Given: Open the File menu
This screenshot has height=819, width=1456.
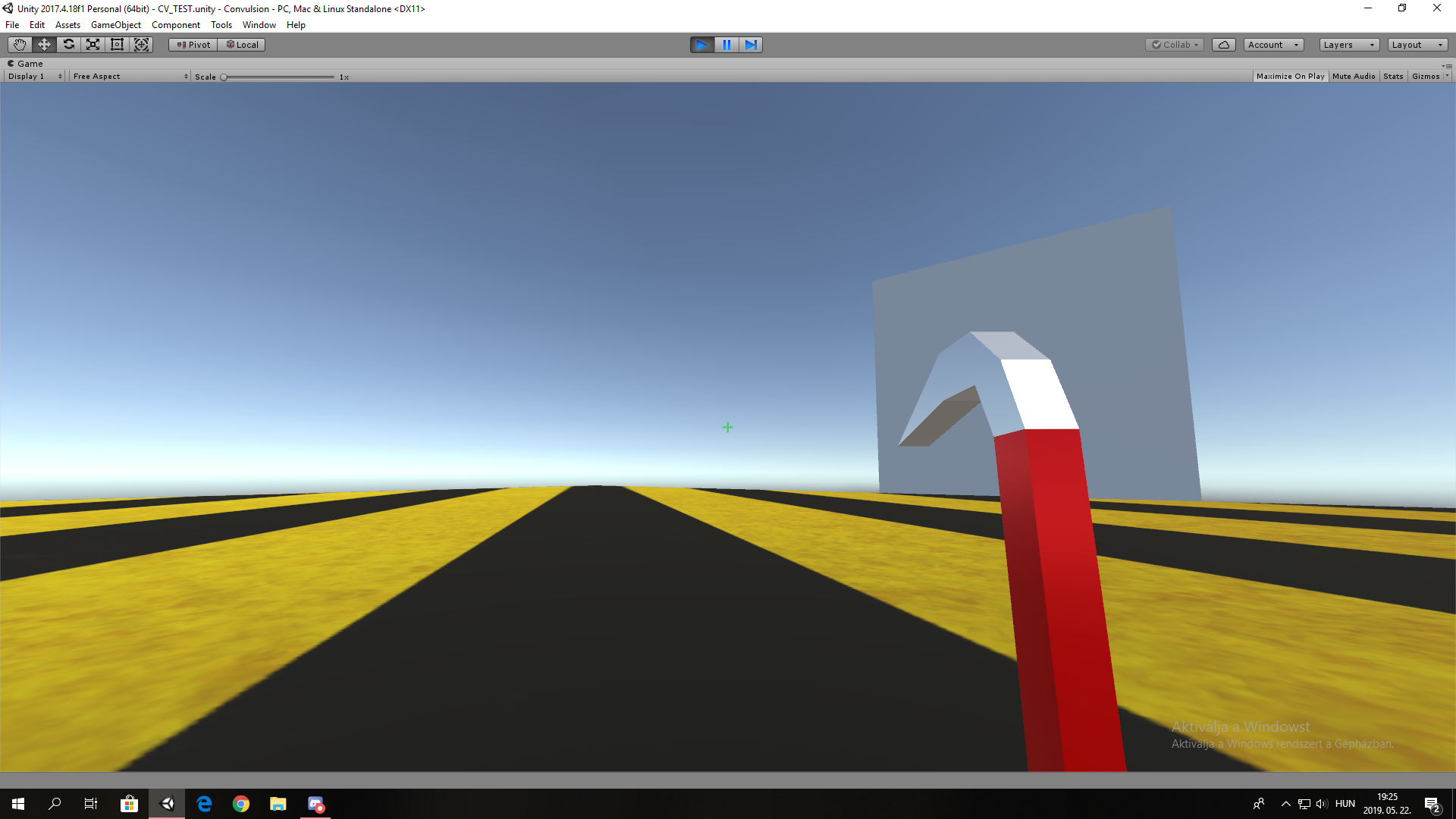Looking at the screenshot, I should [x=12, y=25].
